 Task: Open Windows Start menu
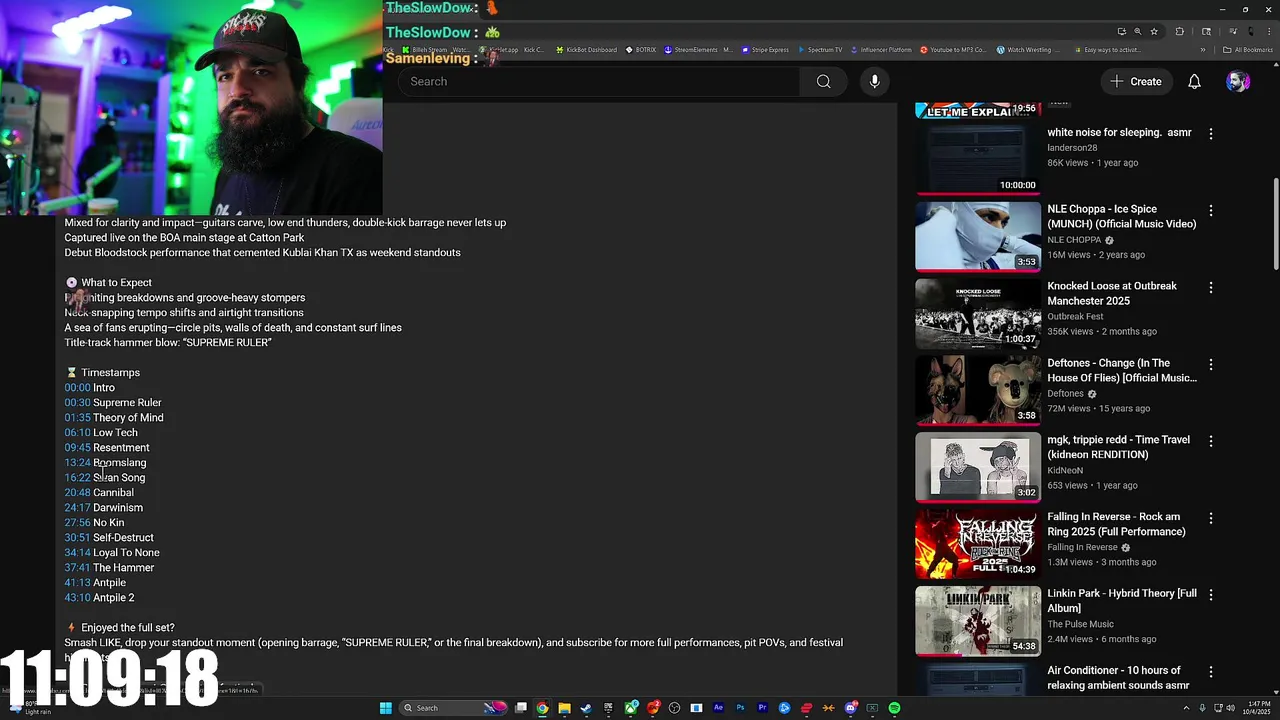385,708
